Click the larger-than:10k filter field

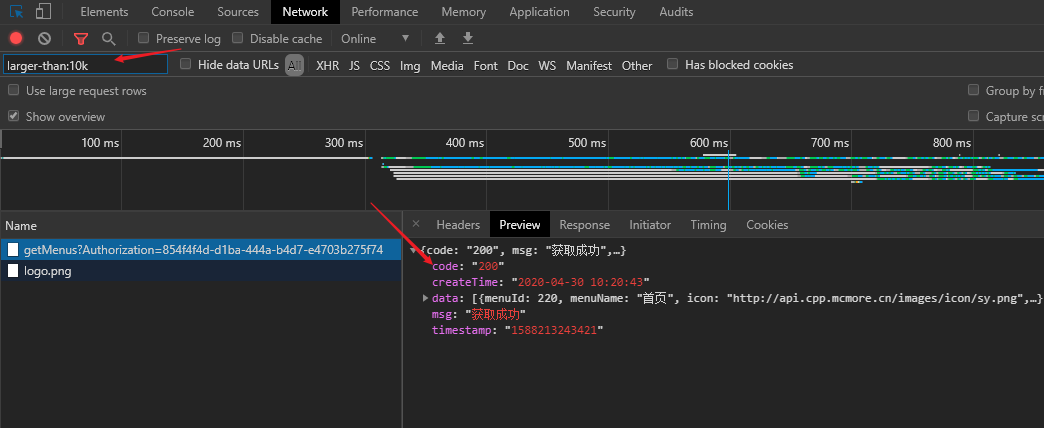coord(85,65)
